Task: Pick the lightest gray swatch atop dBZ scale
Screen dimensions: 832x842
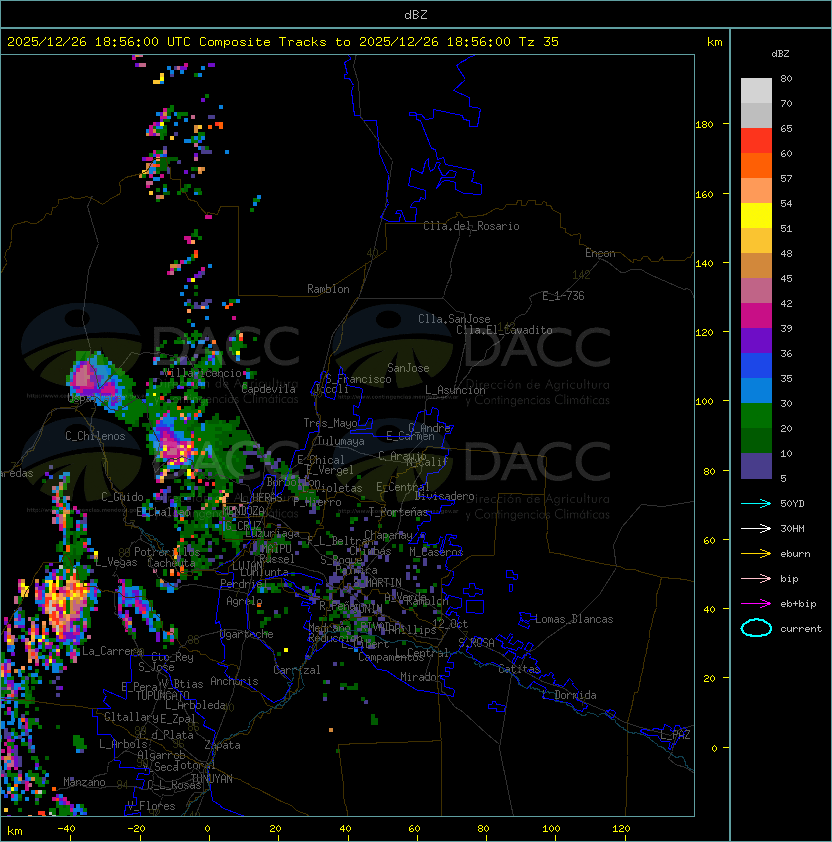Action: [756, 90]
